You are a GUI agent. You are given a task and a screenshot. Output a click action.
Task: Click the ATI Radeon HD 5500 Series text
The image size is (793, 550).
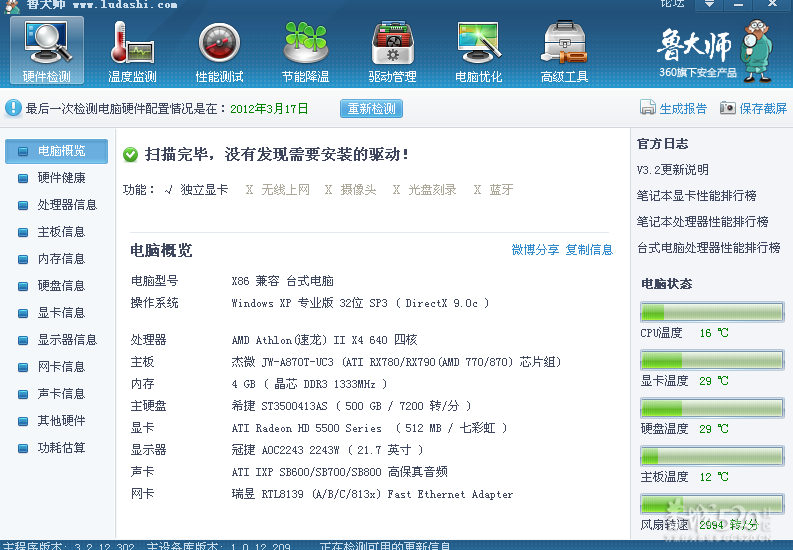tap(306, 428)
